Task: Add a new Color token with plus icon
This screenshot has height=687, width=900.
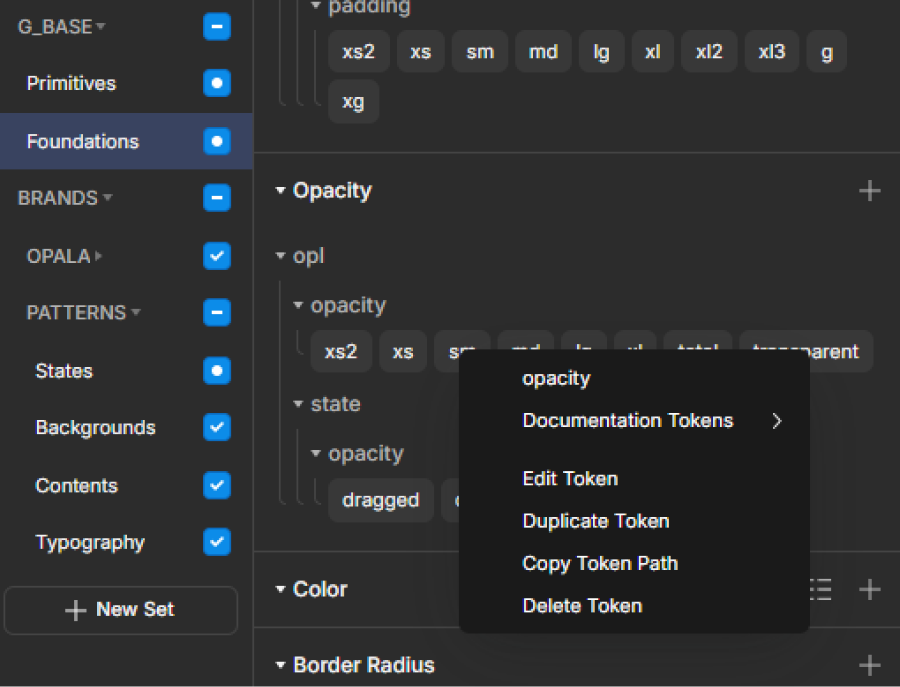Action: pyautogui.click(x=869, y=590)
